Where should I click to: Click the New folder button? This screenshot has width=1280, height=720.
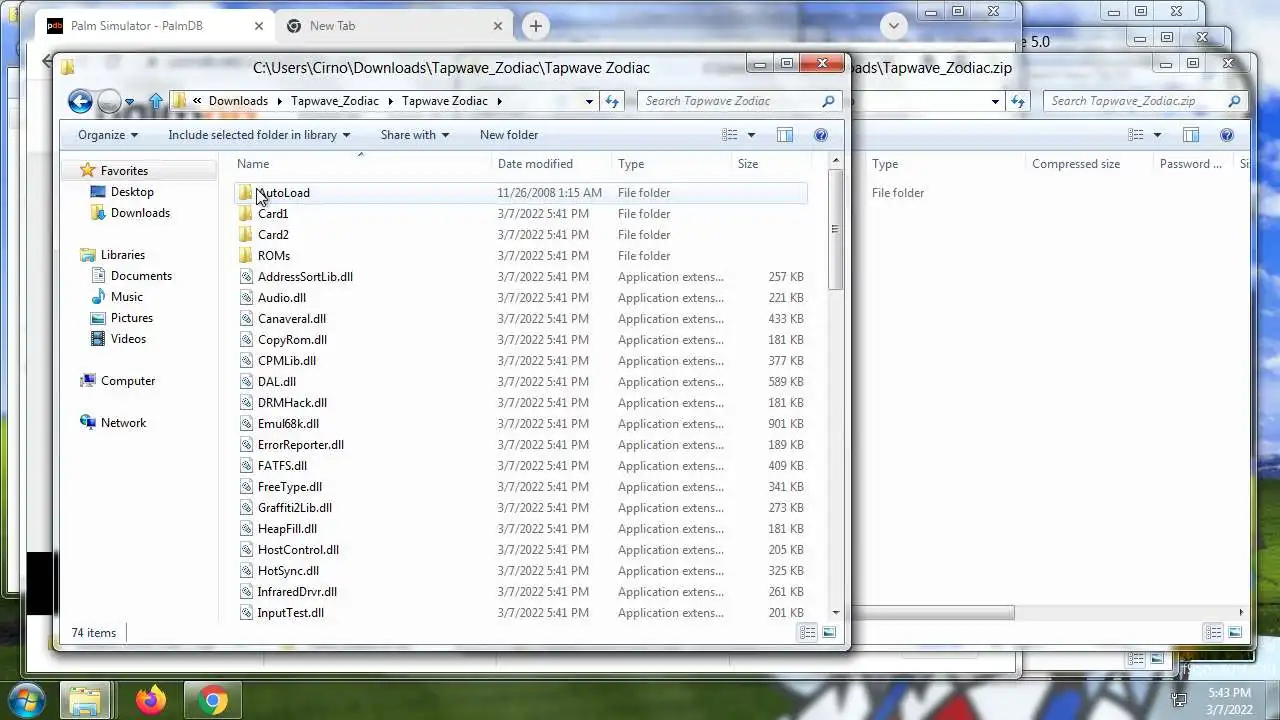coord(509,135)
